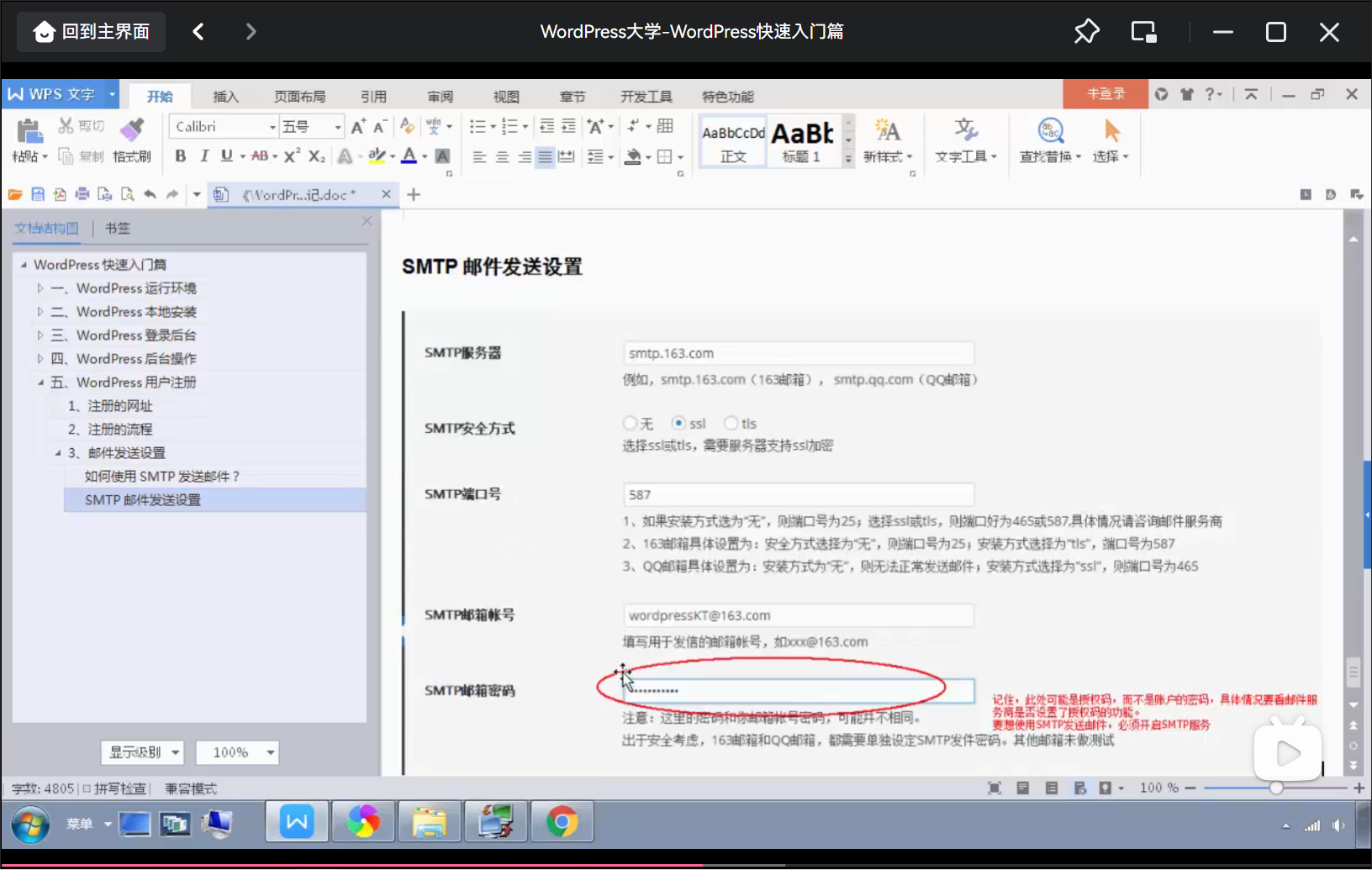Select the ssl radio button
Image resolution: width=1372 pixels, height=870 pixels.
tap(678, 423)
